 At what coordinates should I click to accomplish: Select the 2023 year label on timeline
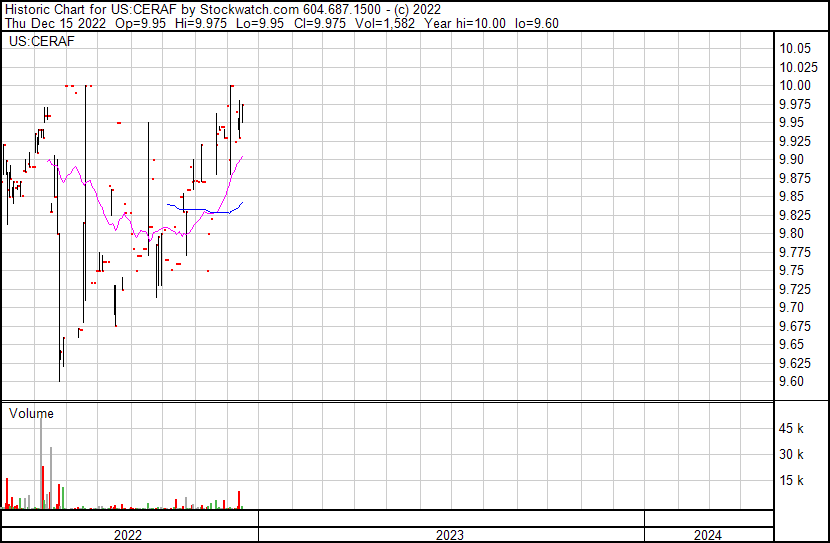click(451, 535)
